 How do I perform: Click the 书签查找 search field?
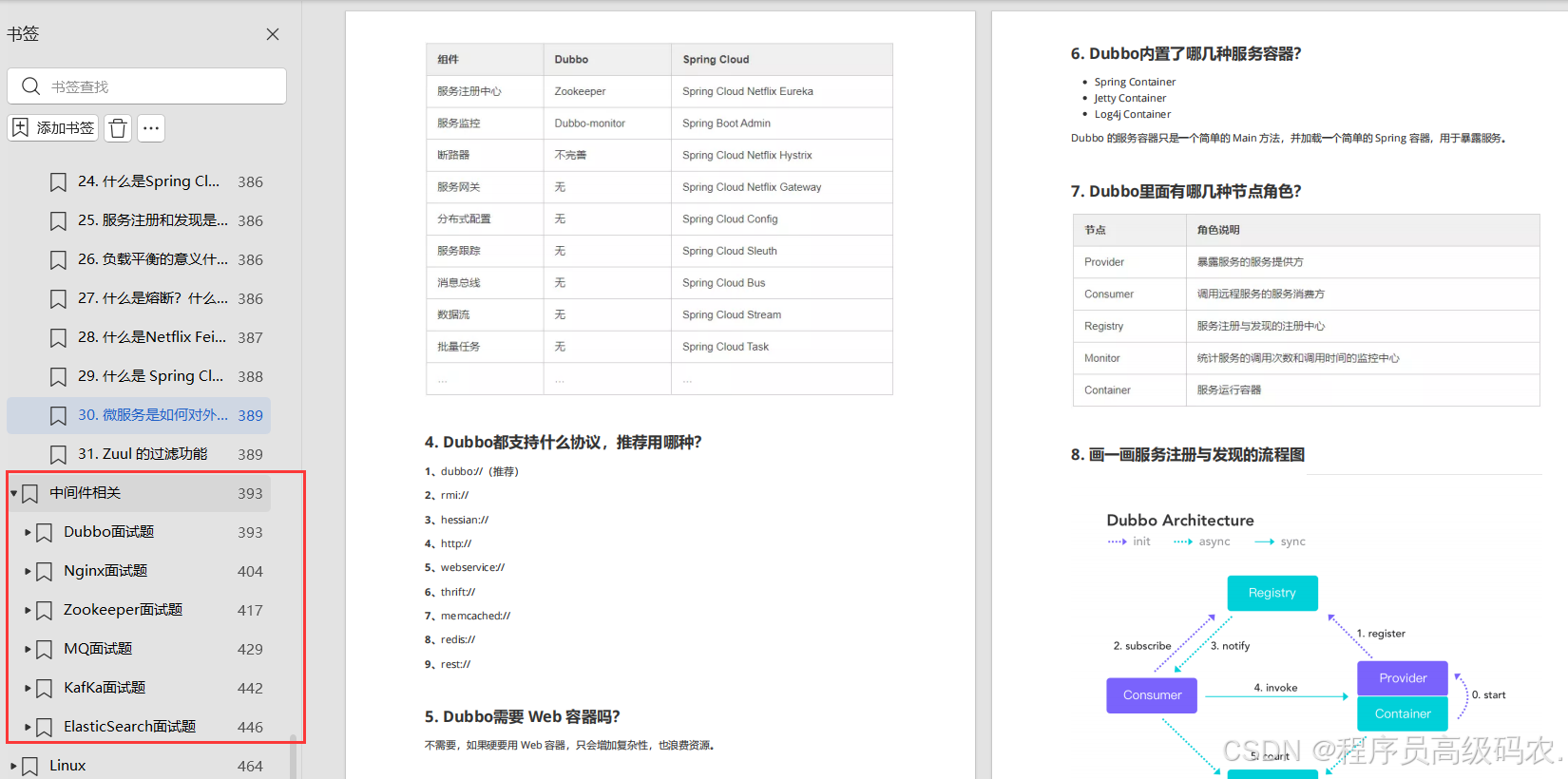[x=146, y=86]
